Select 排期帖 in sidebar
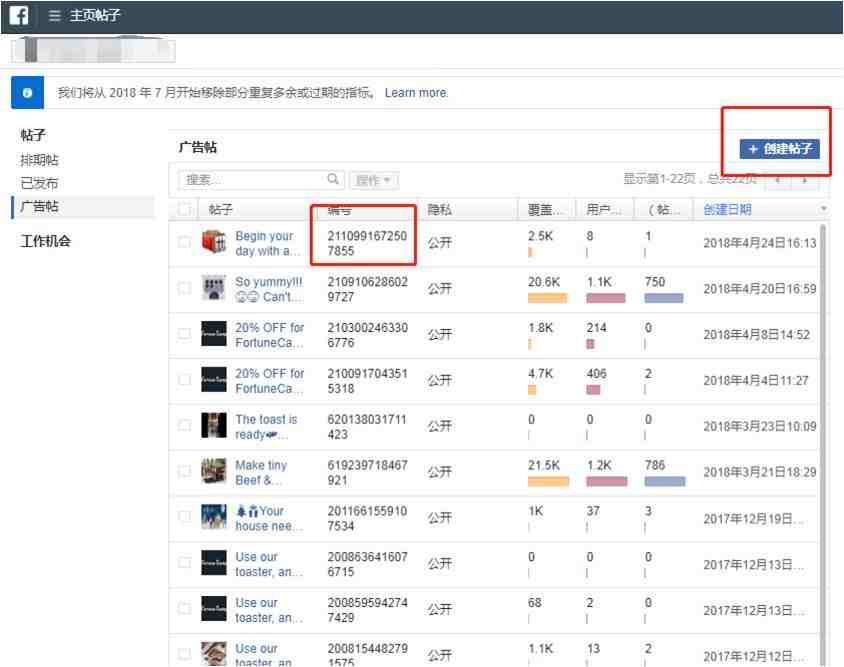Screen dimensions: 844x667 39,160
